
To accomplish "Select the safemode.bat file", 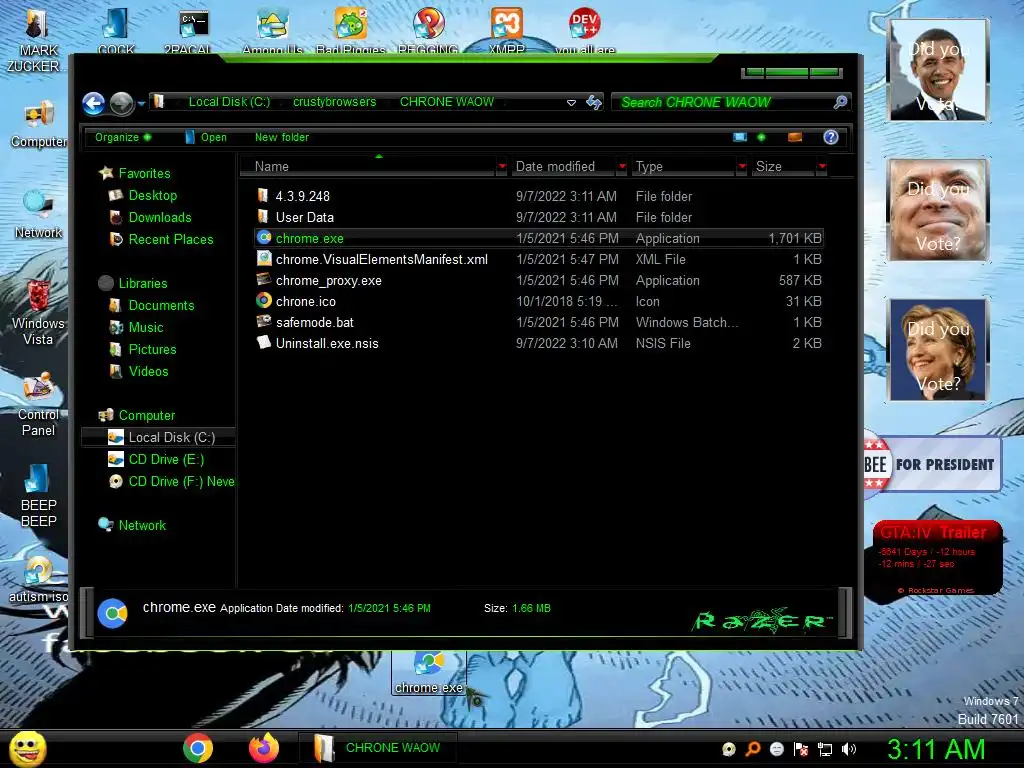I will (x=539, y=322).
